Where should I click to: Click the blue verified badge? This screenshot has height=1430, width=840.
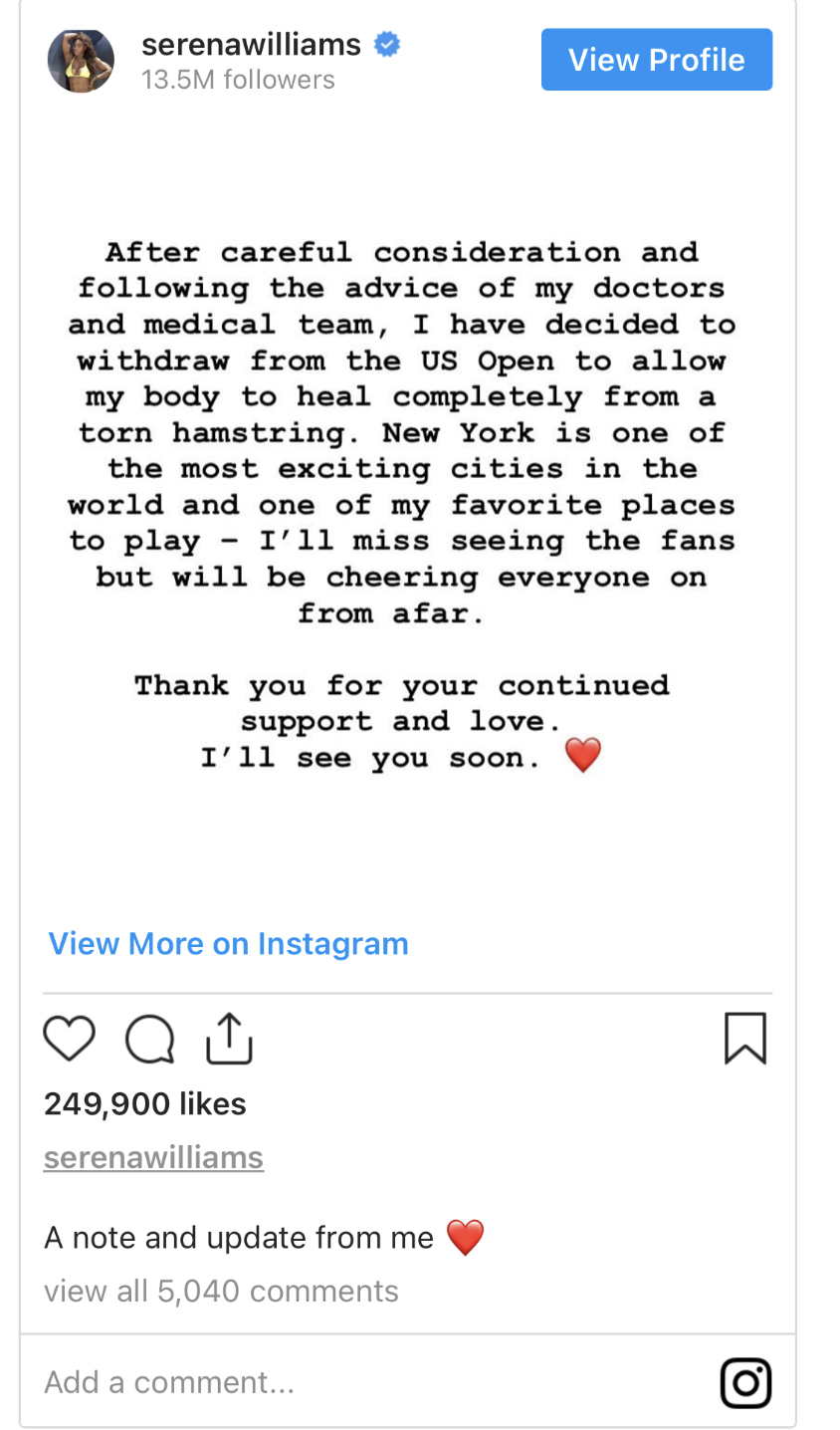pyautogui.click(x=387, y=45)
